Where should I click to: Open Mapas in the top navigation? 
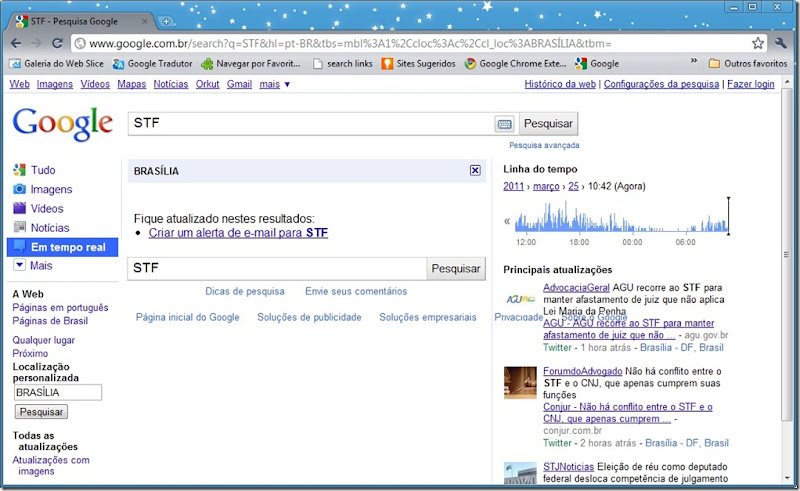point(132,84)
